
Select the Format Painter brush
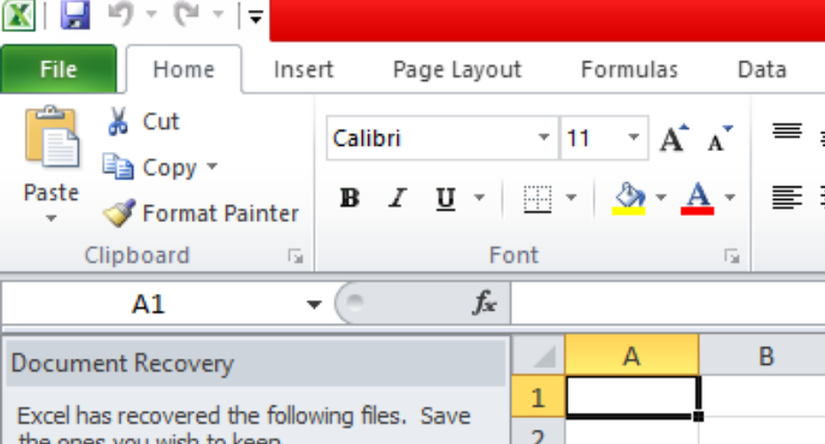(119, 213)
